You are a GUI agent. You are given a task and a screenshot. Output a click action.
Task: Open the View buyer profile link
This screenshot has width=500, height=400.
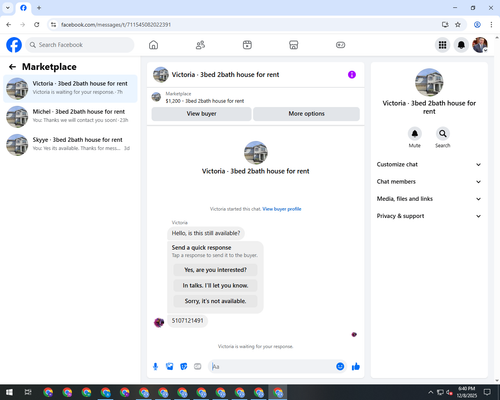[x=282, y=209]
